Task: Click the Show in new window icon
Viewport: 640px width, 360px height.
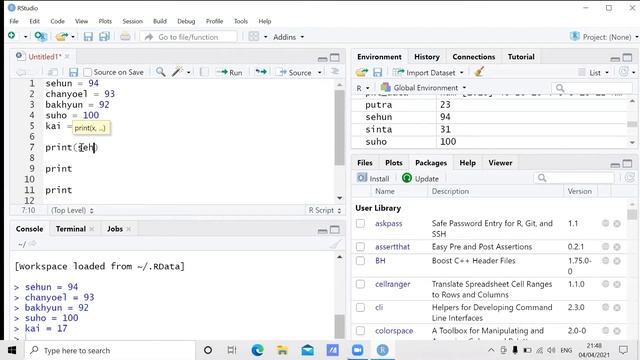Action: (53, 72)
